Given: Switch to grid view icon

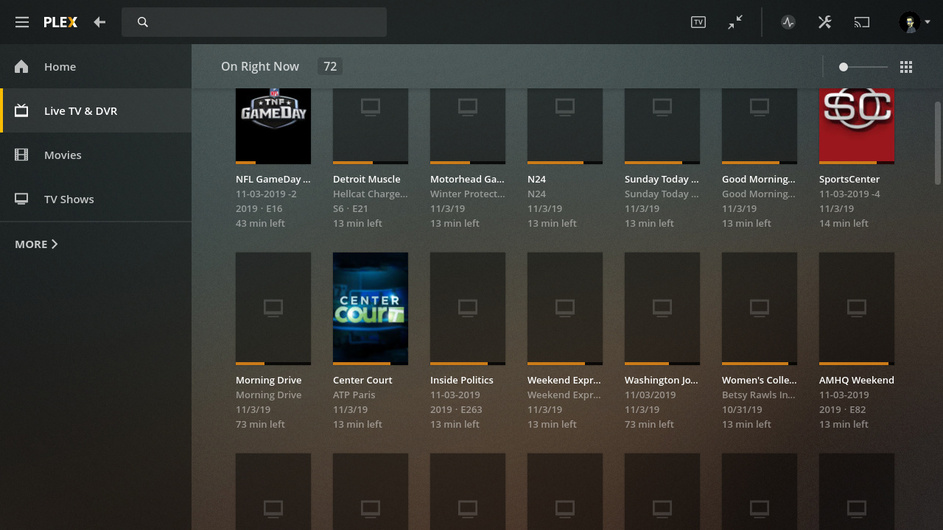Looking at the screenshot, I should tap(906, 67).
